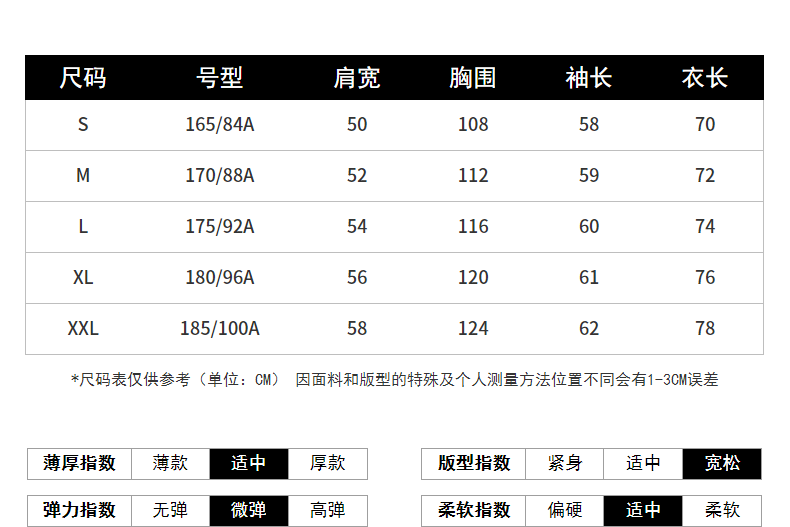Click the 175/92A cell
The image size is (790, 527).
tap(220, 226)
